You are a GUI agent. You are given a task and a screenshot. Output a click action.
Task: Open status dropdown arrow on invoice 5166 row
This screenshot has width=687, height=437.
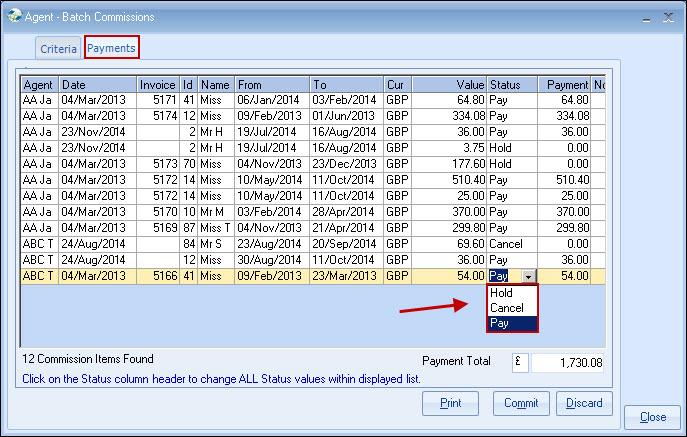click(529, 276)
